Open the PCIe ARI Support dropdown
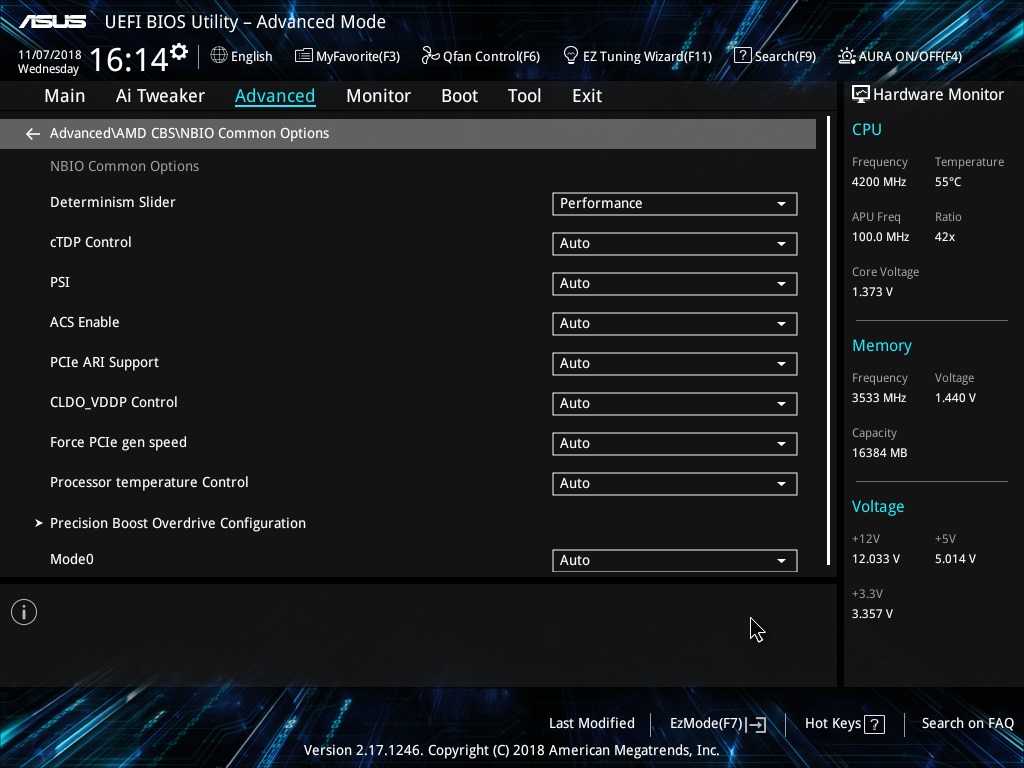Screen dimensions: 1024x768 coord(675,364)
